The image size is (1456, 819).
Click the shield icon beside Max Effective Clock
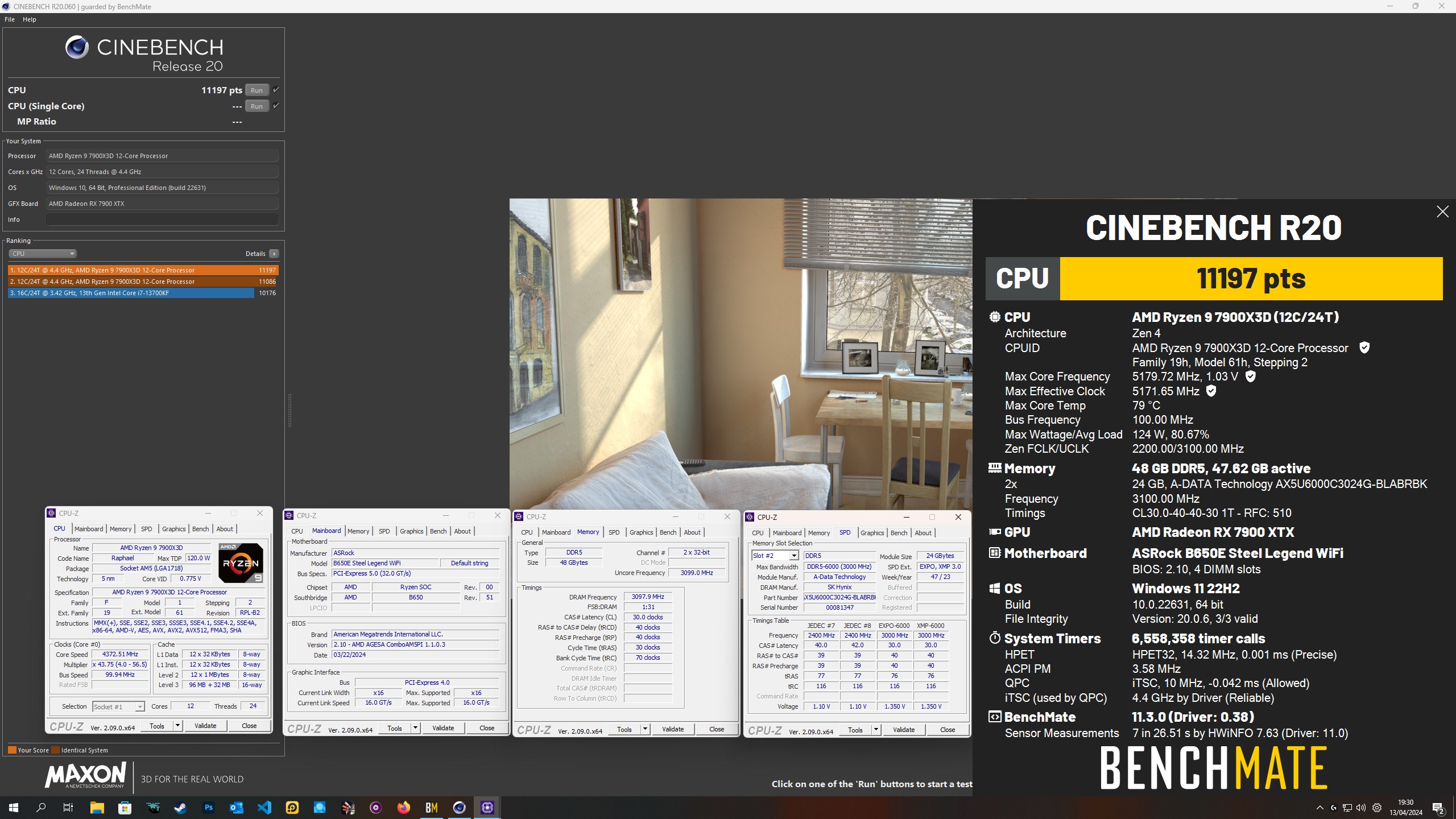coord(1211,391)
